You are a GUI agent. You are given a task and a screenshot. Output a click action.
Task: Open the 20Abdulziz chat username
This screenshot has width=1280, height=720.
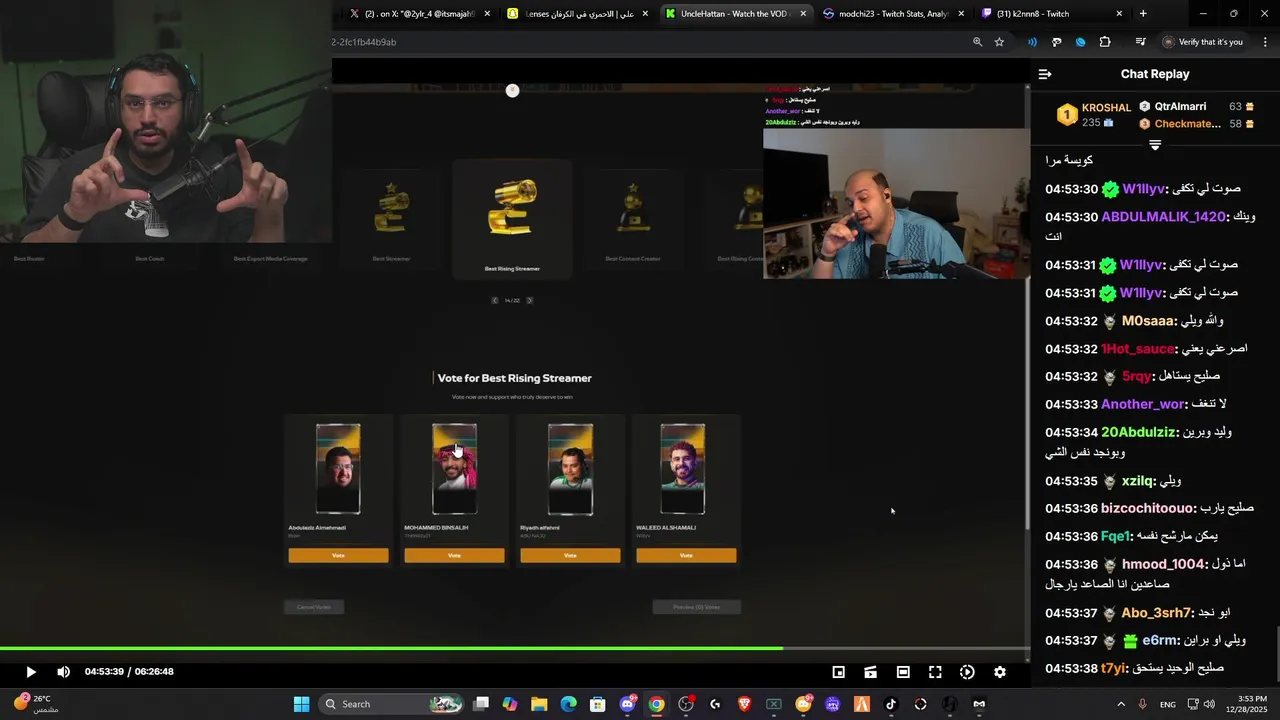pyautogui.click(x=1139, y=432)
